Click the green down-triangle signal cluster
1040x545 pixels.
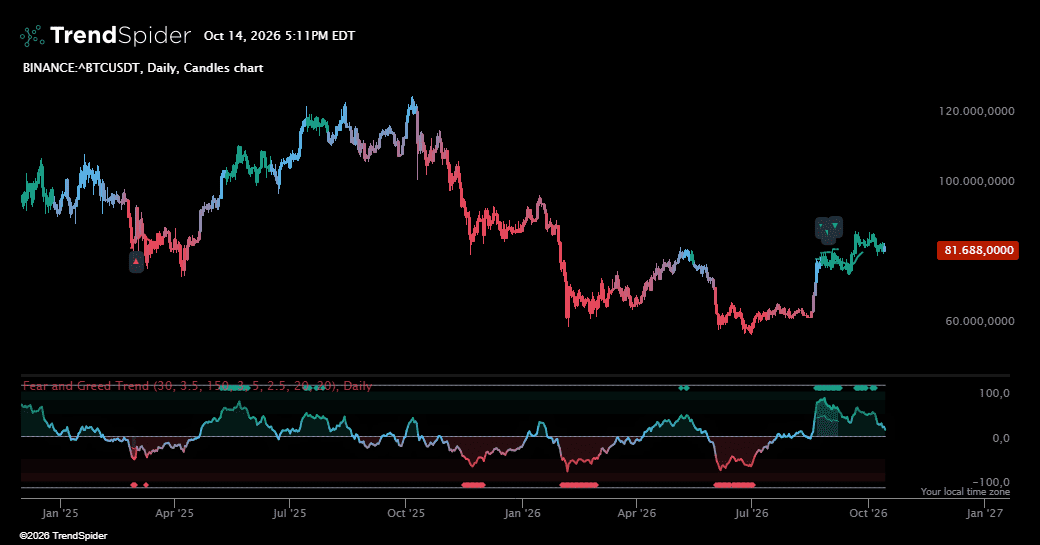(828, 229)
